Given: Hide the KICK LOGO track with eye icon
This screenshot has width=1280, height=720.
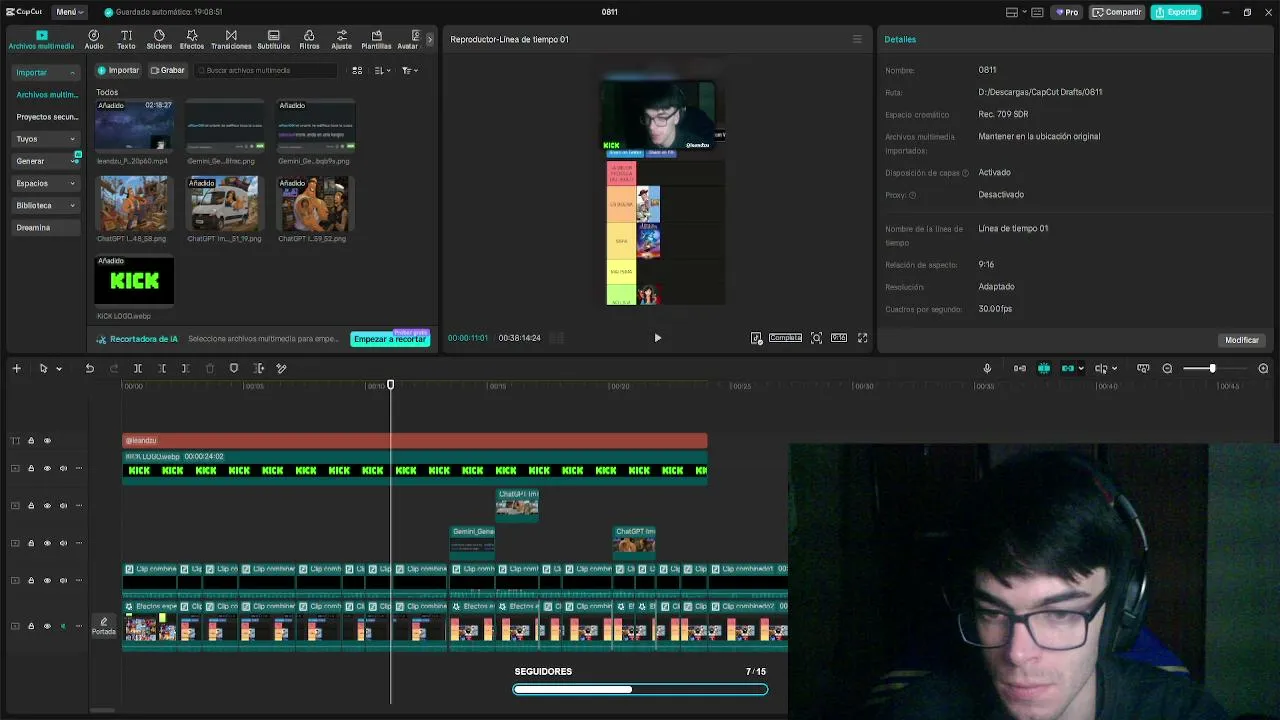Looking at the screenshot, I should [47, 468].
